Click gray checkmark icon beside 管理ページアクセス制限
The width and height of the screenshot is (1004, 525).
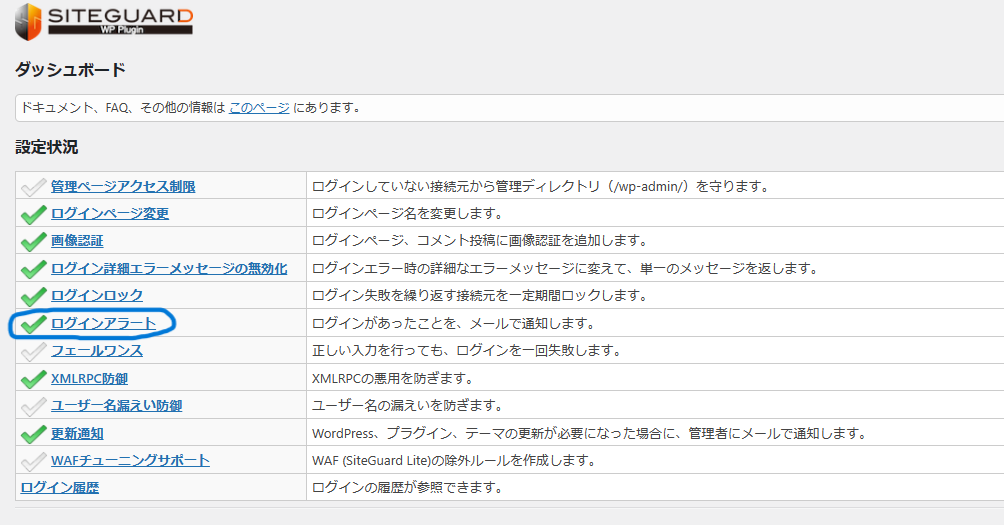[33, 187]
